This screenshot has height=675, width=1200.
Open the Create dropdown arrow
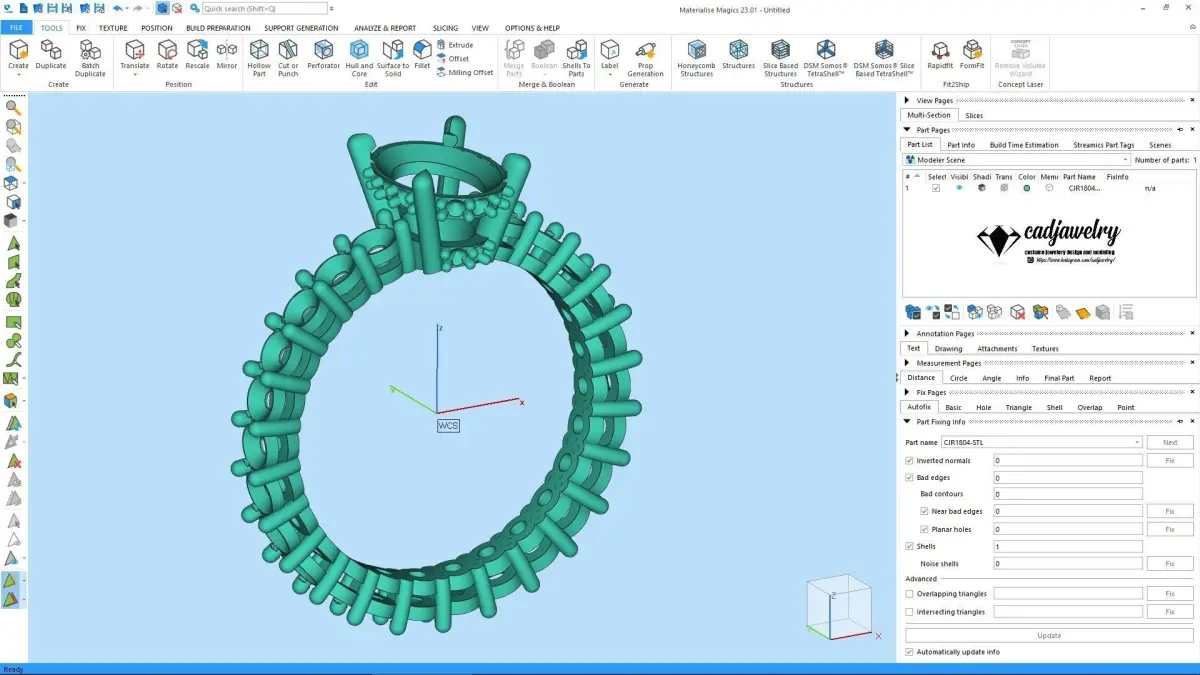[18, 75]
